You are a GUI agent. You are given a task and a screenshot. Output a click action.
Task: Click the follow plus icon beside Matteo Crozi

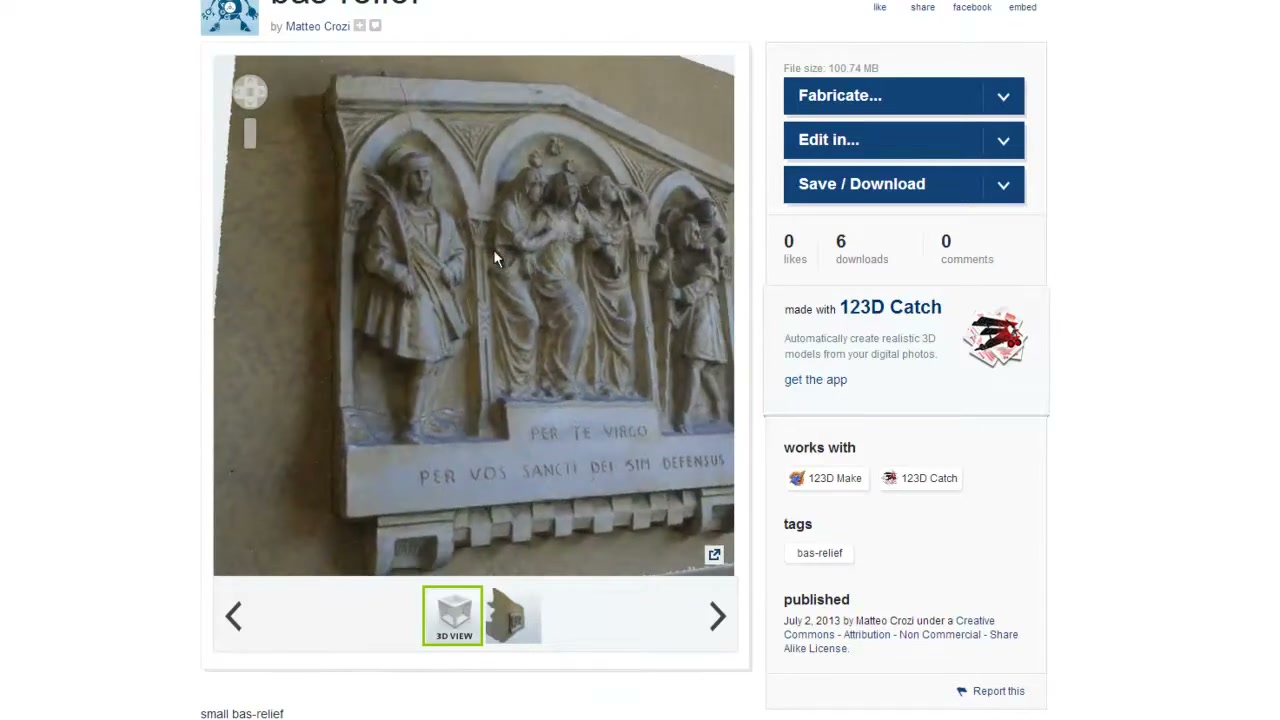(360, 26)
